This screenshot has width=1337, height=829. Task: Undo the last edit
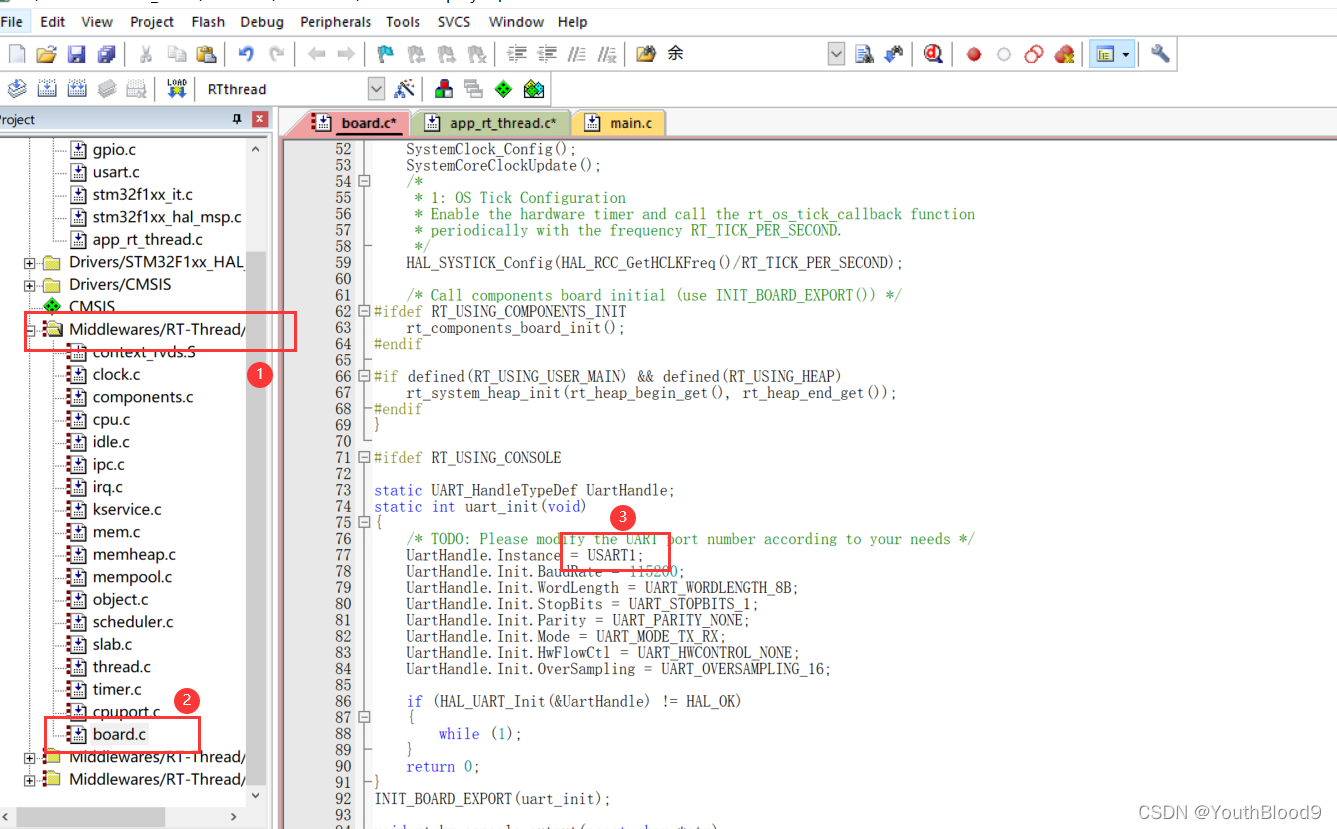click(246, 54)
